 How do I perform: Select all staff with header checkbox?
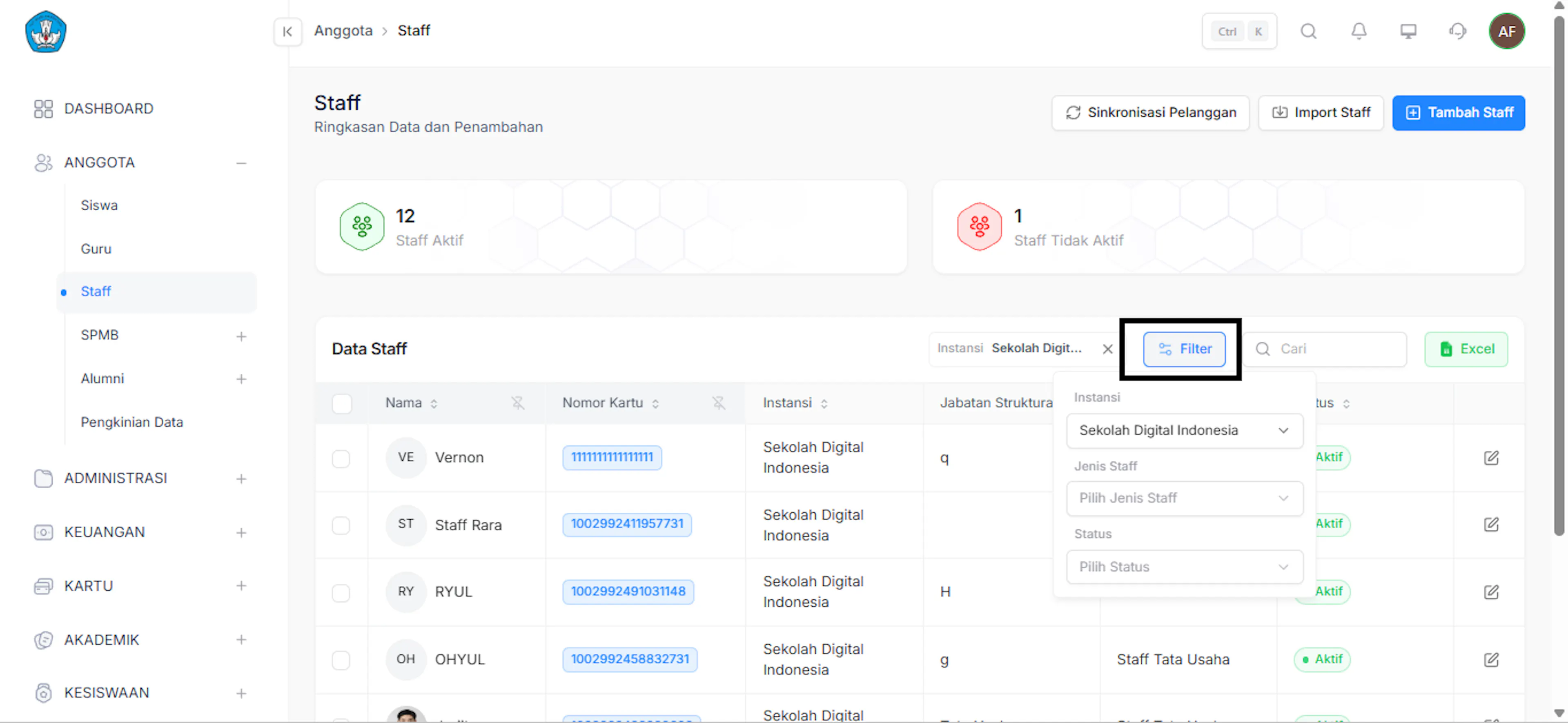(x=341, y=403)
